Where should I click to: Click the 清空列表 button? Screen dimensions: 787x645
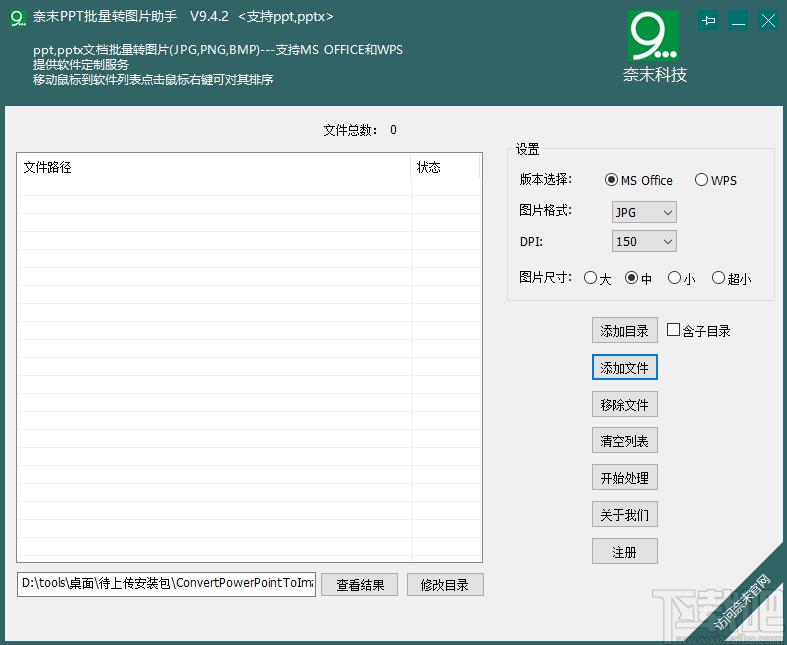point(624,441)
